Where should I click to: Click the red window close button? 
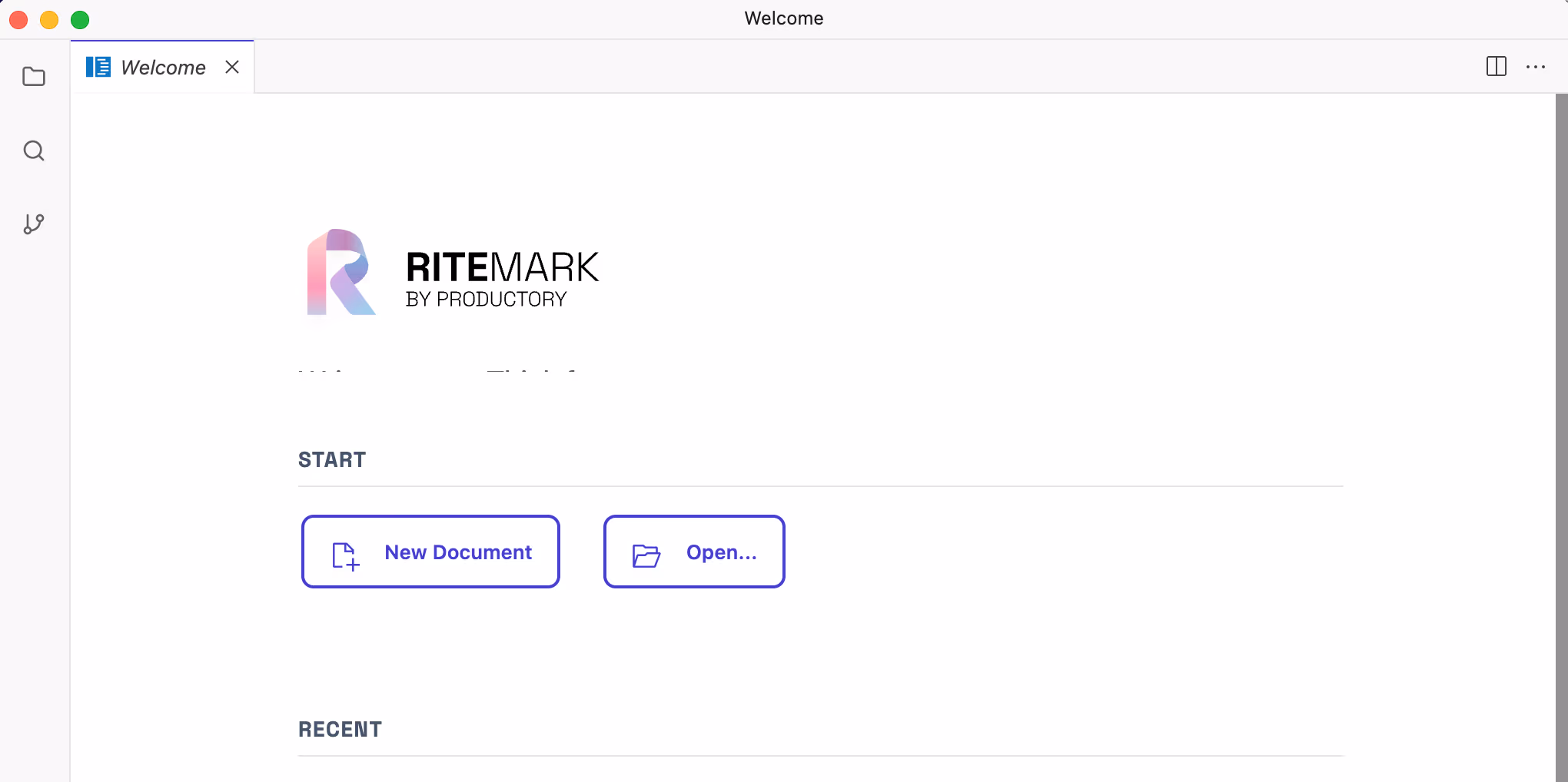coord(18,19)
